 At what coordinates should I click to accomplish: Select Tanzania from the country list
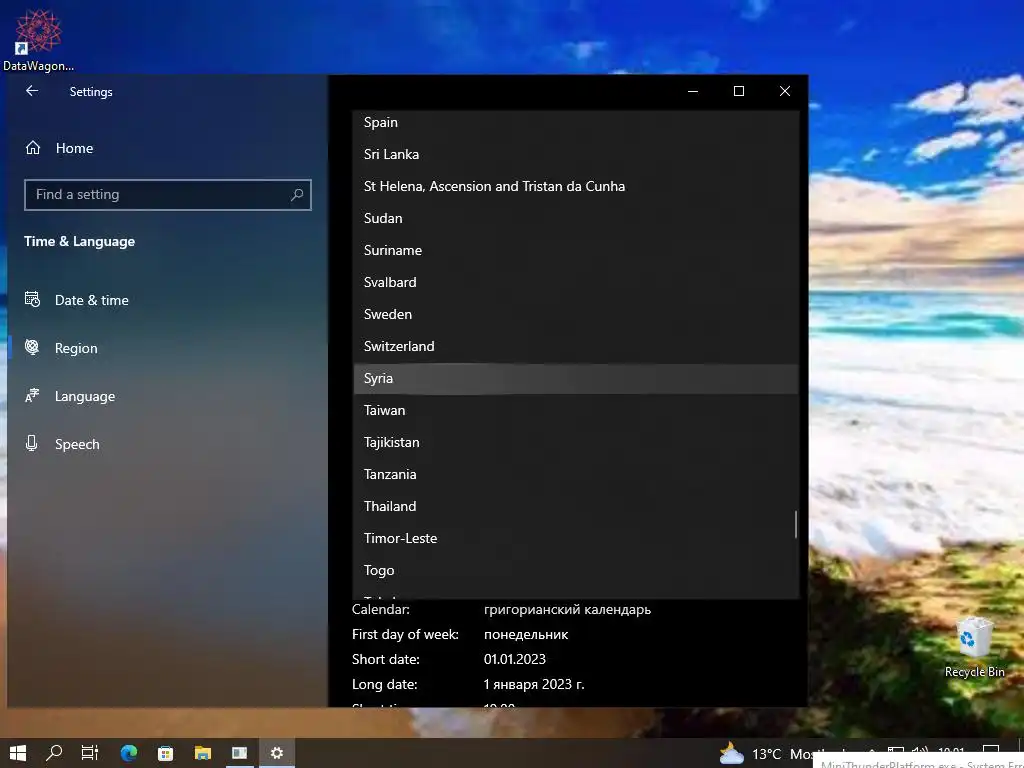pos(575,474)
